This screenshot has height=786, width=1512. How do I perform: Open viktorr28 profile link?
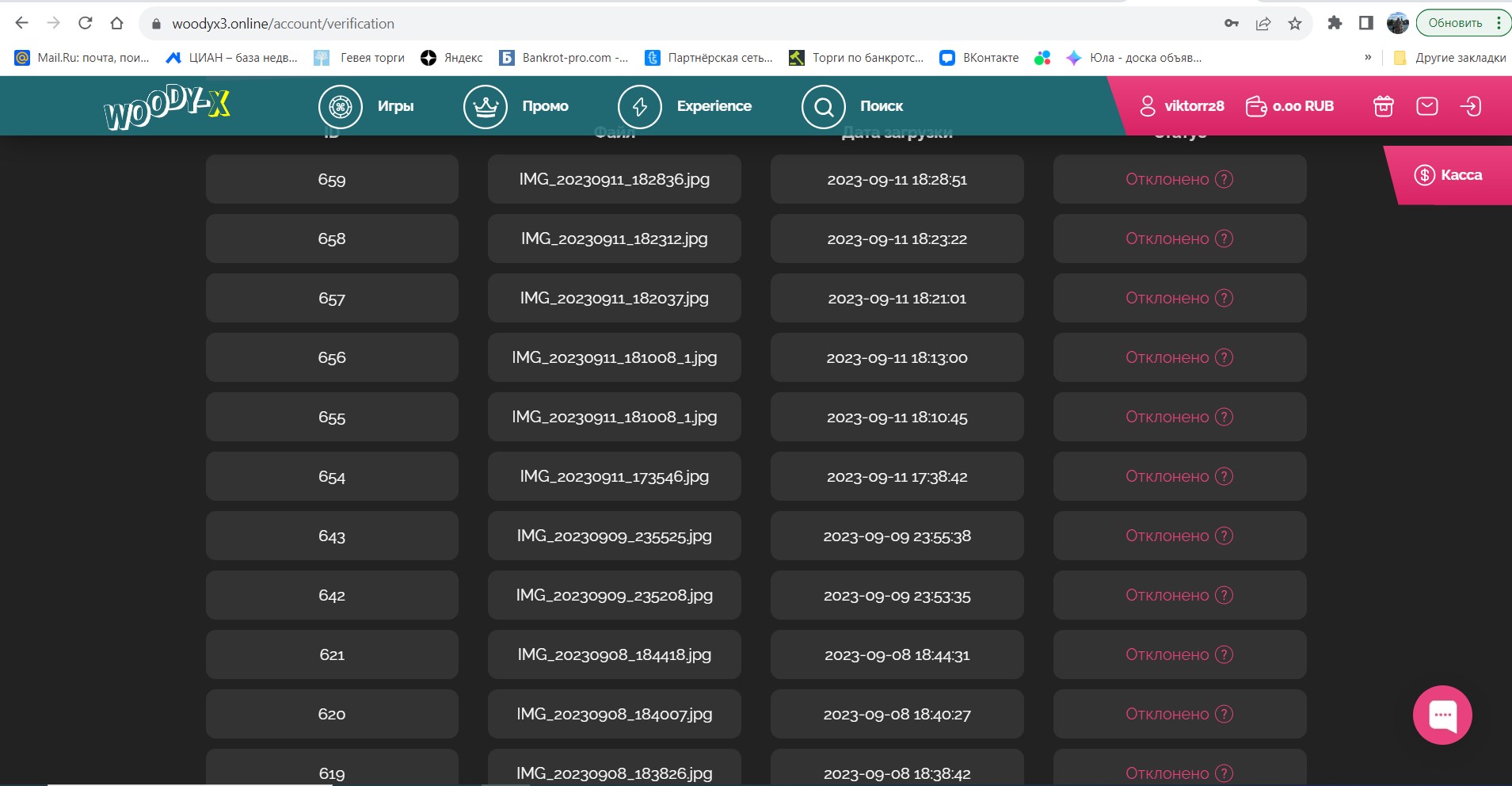pyautogui.click(x=1182, y=106)
